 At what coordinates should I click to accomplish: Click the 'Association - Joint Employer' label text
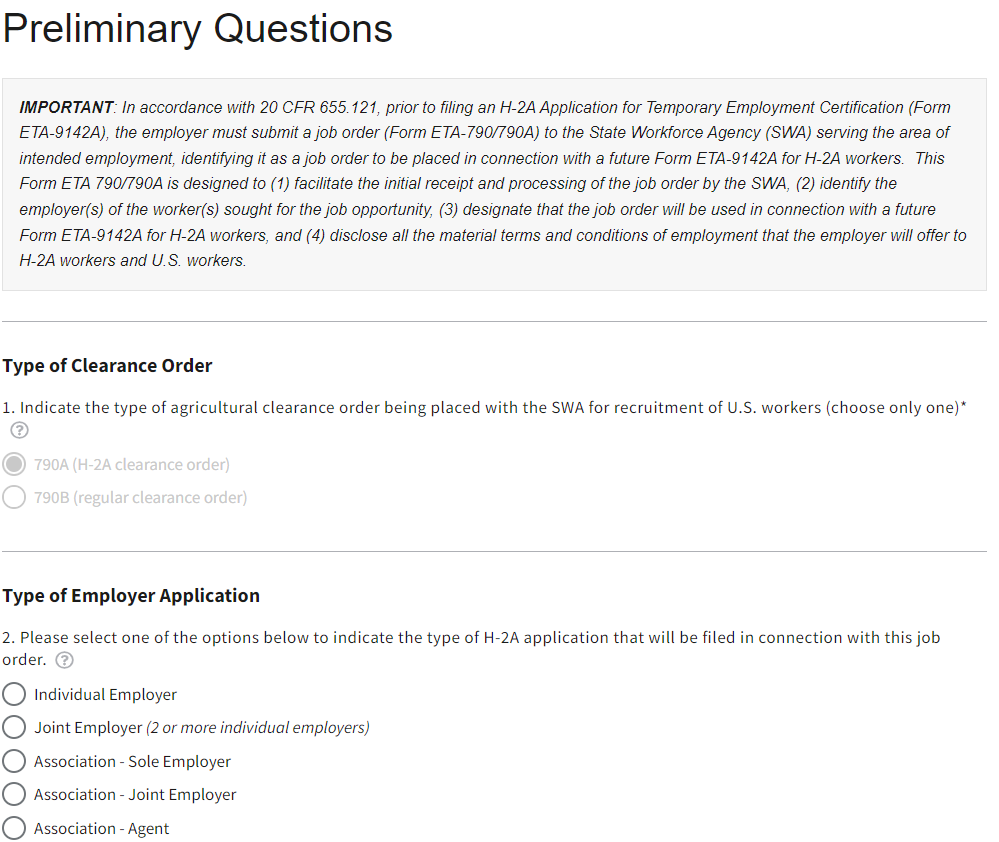[x=135, y=795]
